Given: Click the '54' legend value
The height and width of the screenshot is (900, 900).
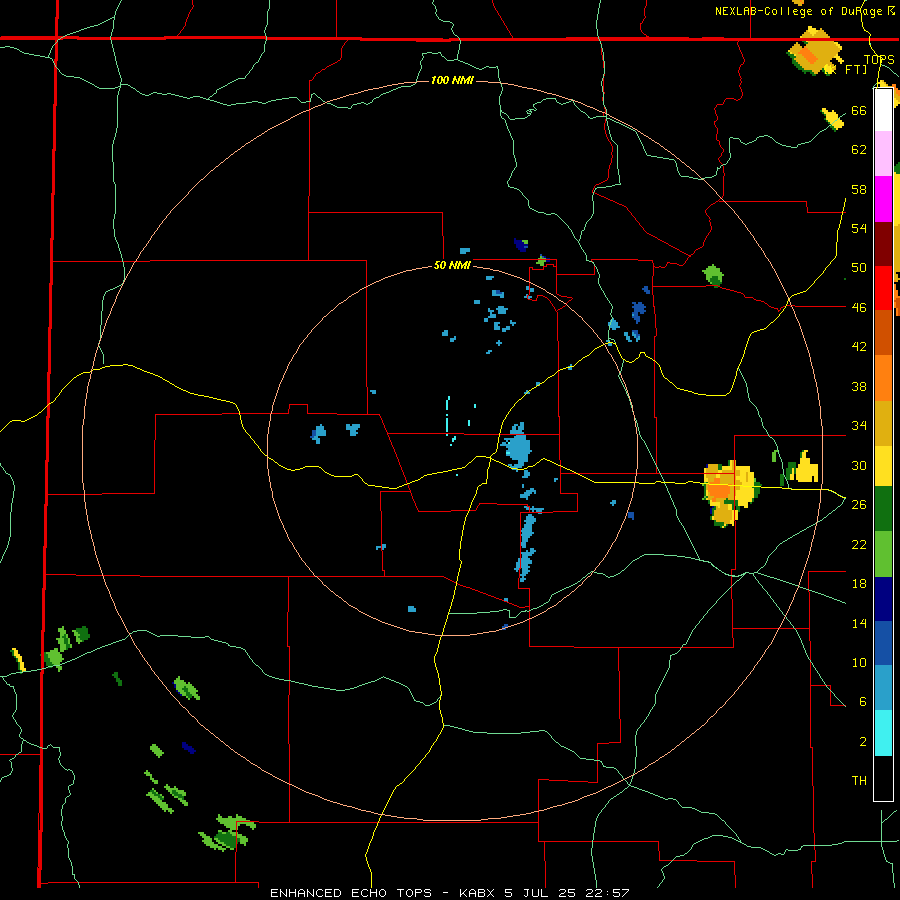Looking at the screenshot, I should 859,228.
